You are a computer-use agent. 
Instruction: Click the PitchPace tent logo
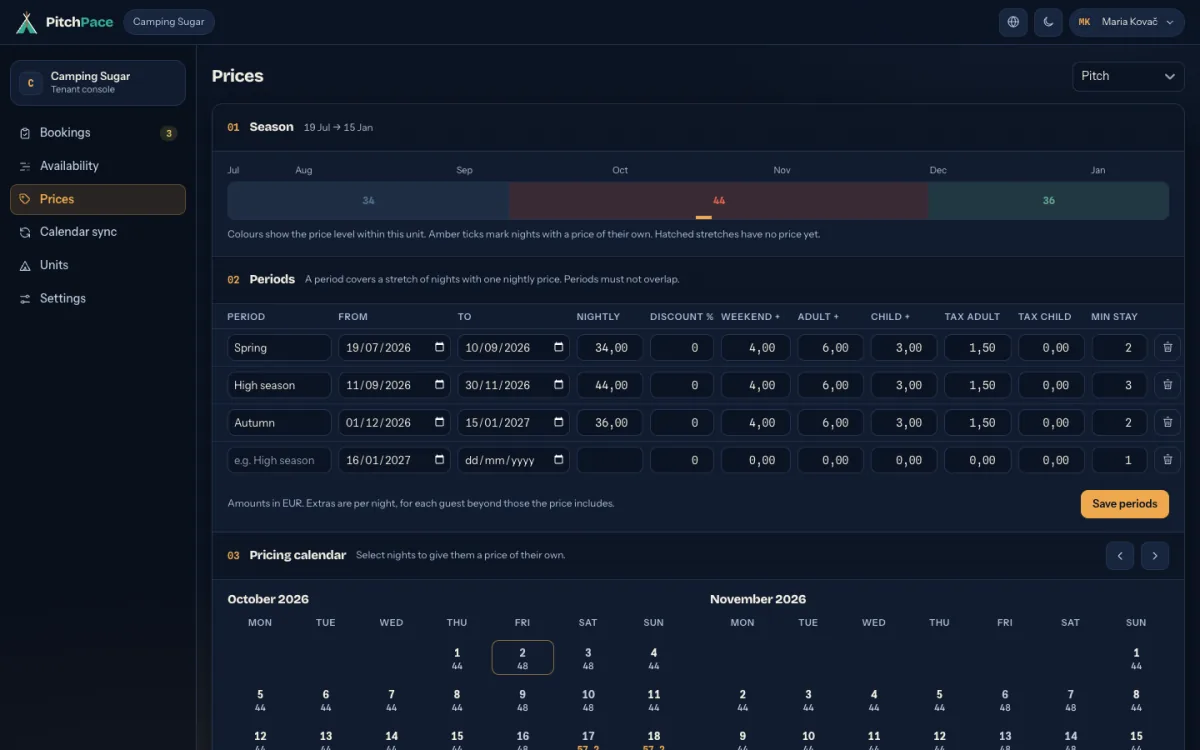pyautogui.click(x=26, y=22)
